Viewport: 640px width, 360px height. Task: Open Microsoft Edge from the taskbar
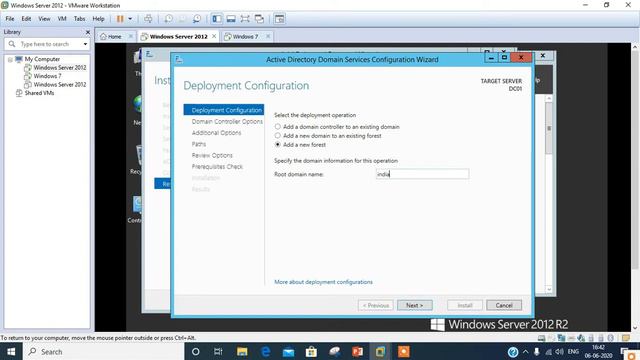point(265,351)
